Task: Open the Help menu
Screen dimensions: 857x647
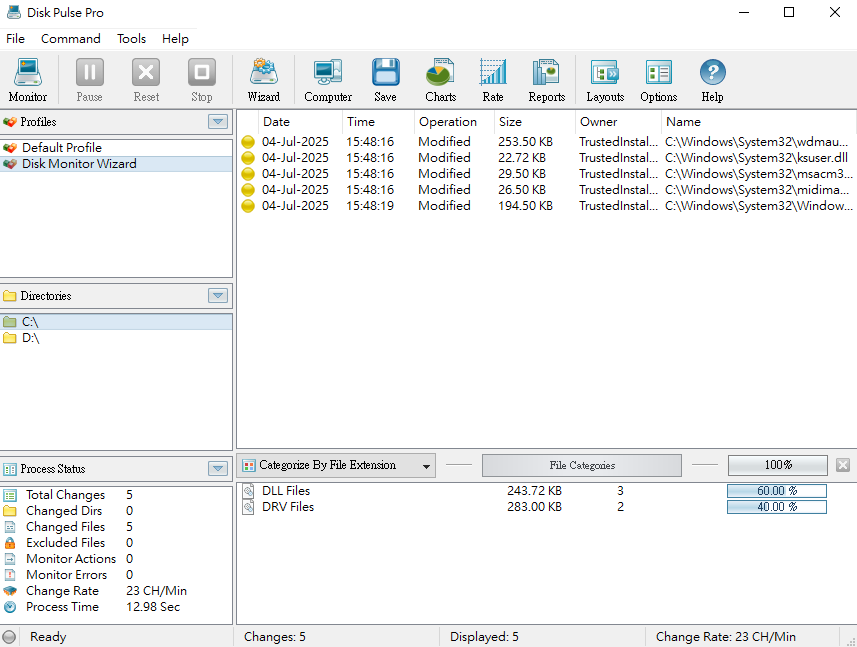Action: (x=175, y=39)
